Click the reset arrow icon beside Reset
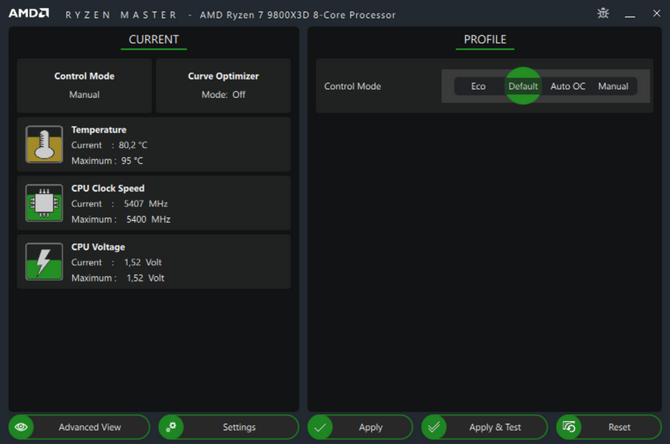This screenshot has height=444, width=670. pos(569,427)
